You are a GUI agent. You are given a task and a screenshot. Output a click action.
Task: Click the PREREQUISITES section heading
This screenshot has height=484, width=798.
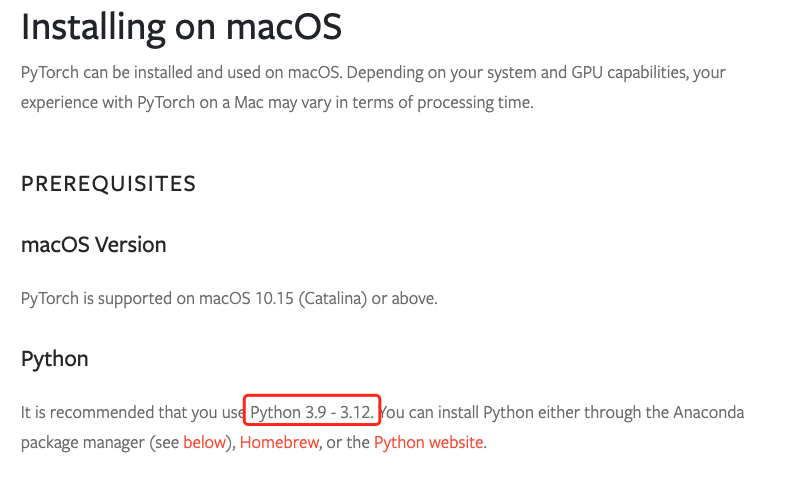point(108,184)
